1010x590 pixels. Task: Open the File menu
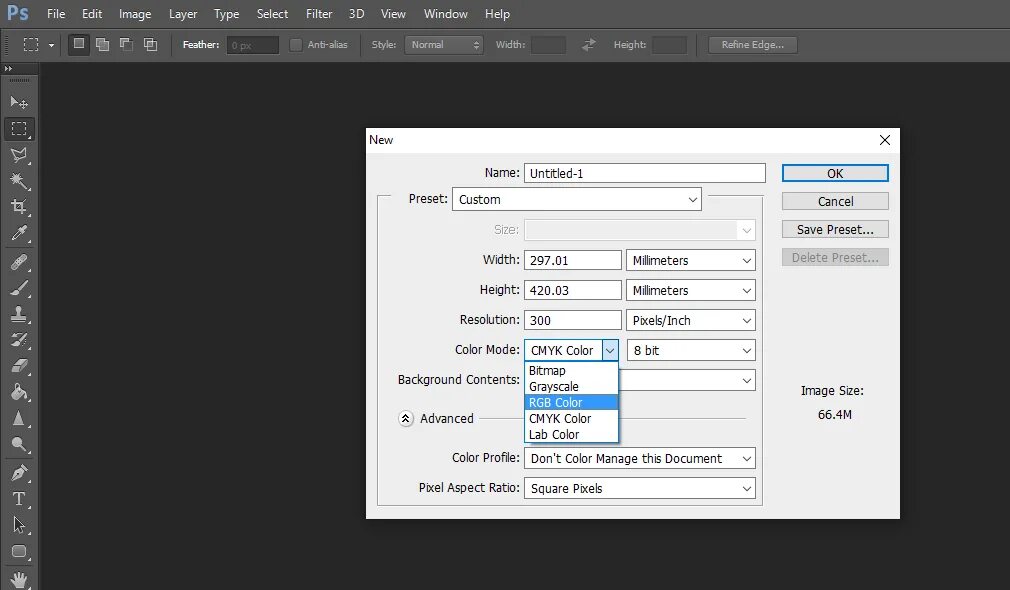pos(56,14)
